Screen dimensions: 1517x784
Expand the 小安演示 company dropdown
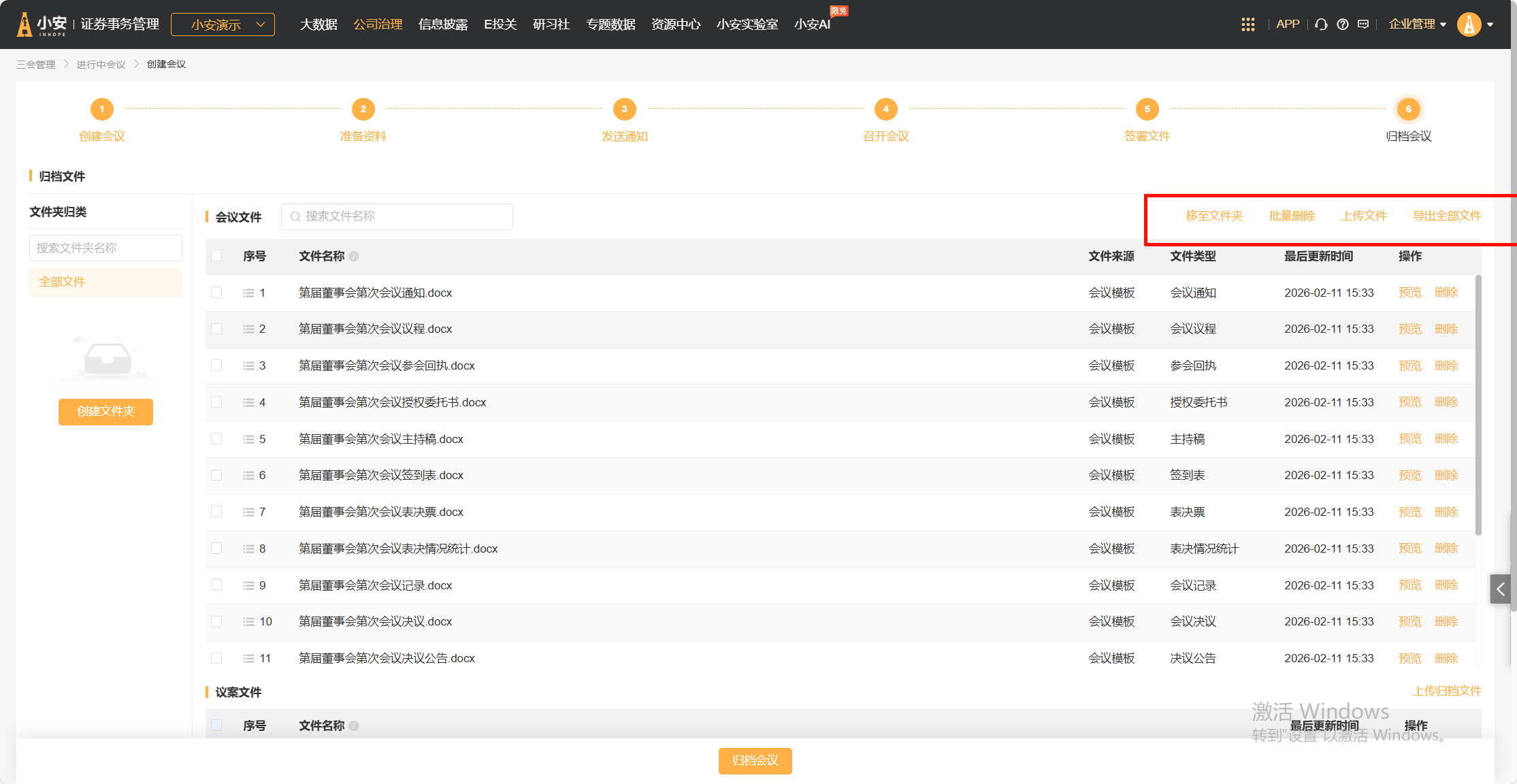[x=223, y=24]
